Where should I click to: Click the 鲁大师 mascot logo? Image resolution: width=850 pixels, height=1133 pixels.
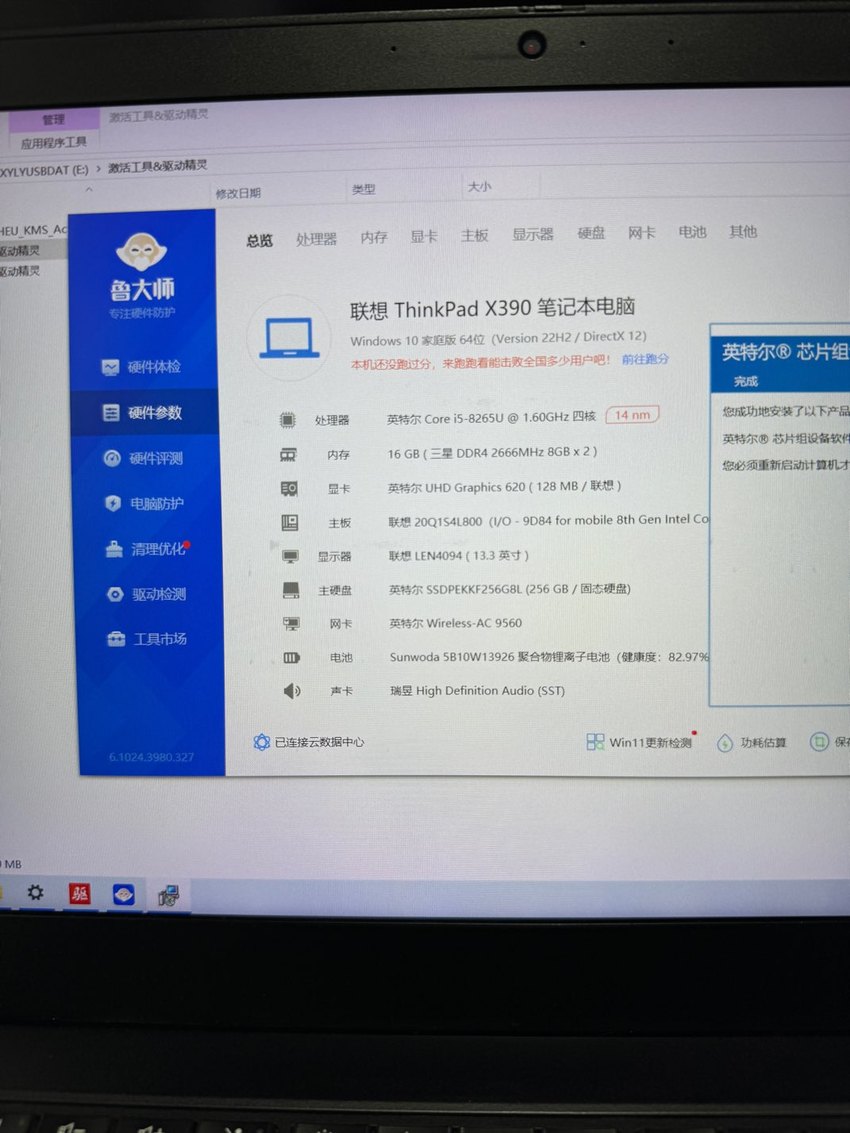pyautogui.click(x=141, y=252)
